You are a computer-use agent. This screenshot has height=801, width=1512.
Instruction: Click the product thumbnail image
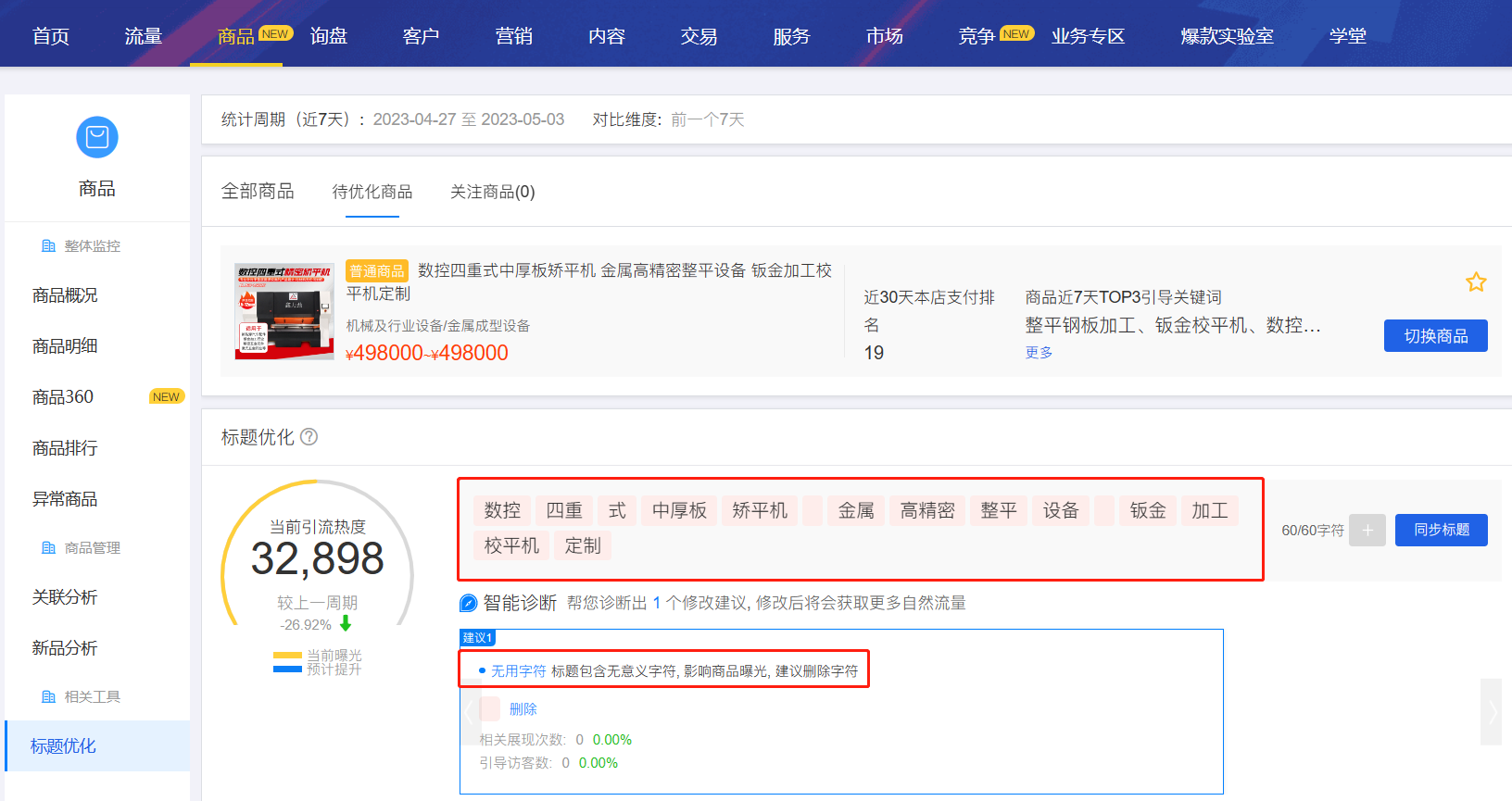point(284,311)
